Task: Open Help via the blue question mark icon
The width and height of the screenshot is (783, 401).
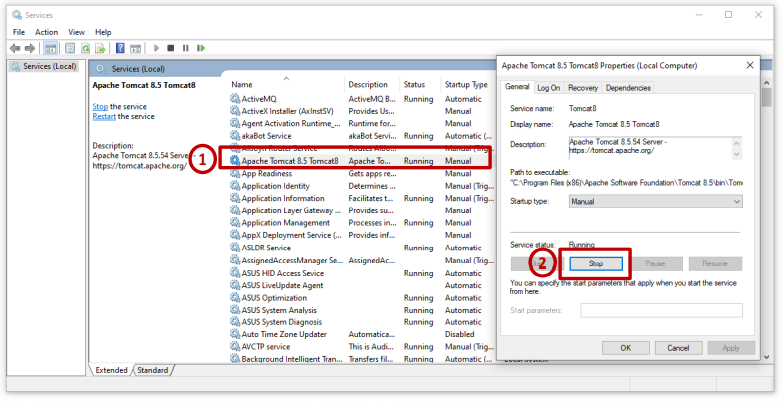Action: (x=120, y=48)
